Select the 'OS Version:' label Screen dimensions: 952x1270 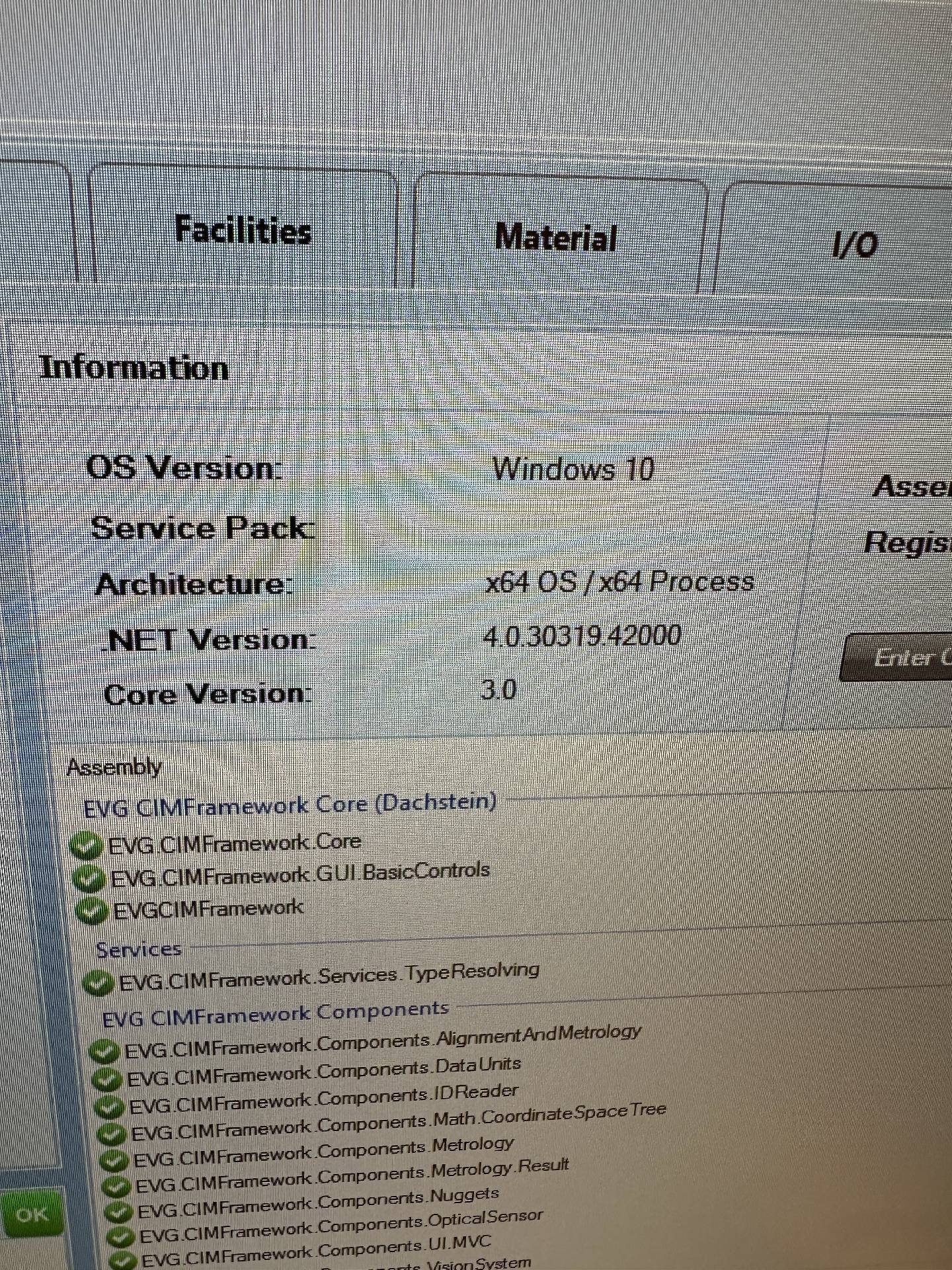click(x=184, y=468)
